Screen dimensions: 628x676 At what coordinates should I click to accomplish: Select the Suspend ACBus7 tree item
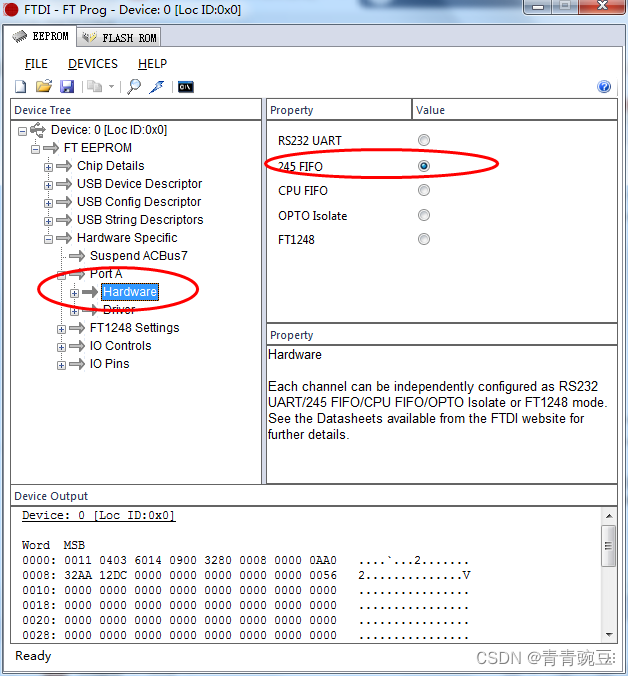click(x=139, y=256)
